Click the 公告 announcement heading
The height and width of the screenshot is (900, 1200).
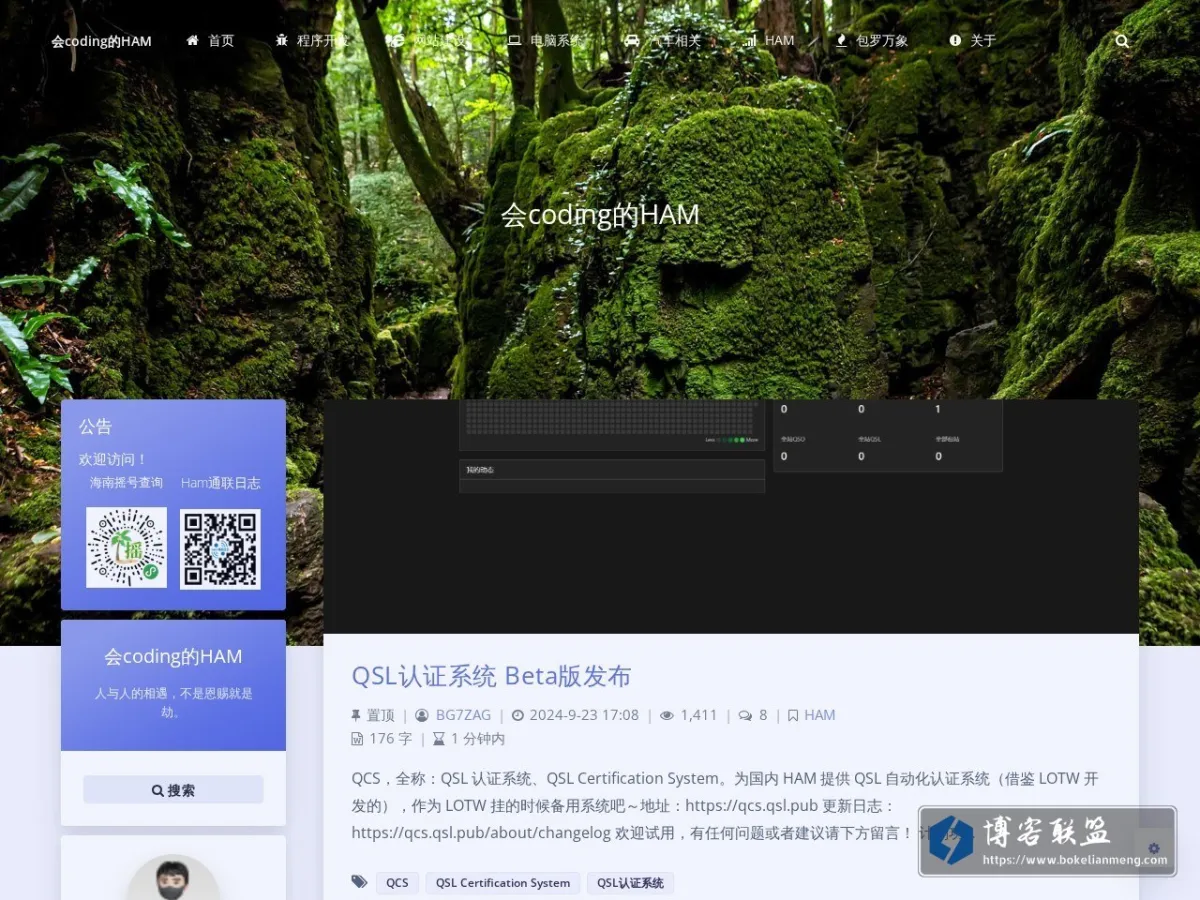(95, 427)
